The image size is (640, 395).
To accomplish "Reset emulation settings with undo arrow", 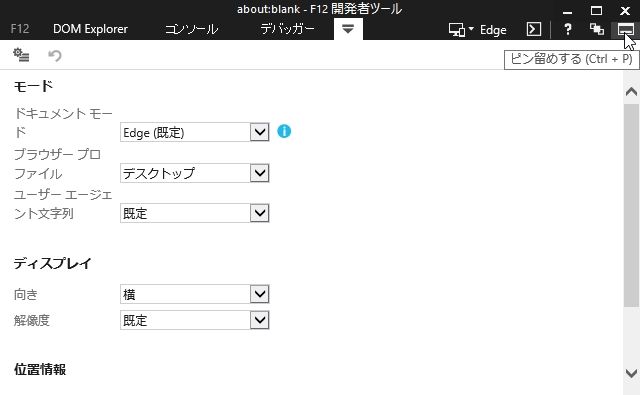I will [55, 55].
